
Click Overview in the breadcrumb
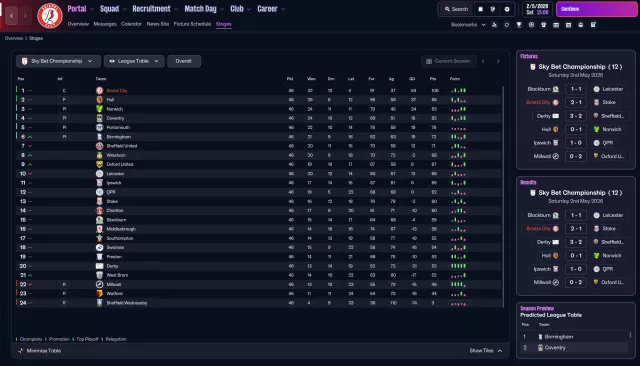pyautogui.click(x=14, y=38)
